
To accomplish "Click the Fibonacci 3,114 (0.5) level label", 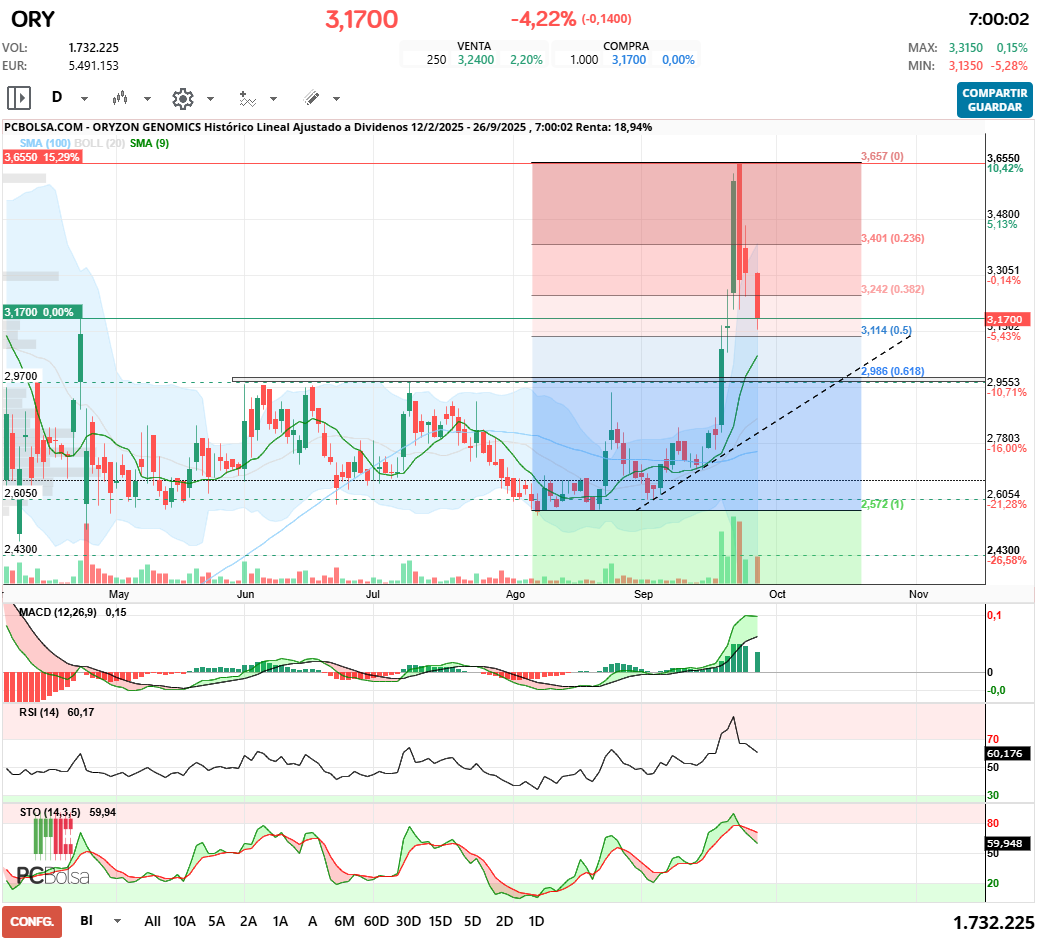I will pyautogui.click(x=886, y=330).
